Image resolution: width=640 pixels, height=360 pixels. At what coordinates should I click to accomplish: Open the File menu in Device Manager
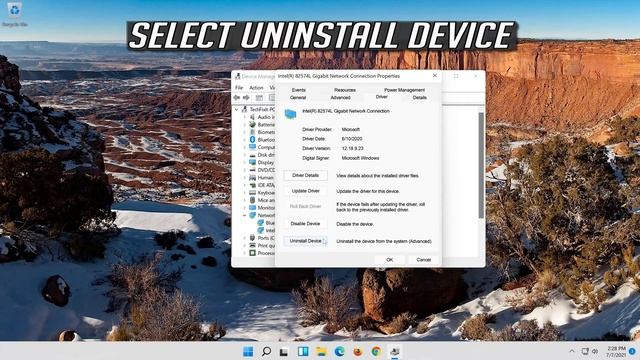coord(239,88)
